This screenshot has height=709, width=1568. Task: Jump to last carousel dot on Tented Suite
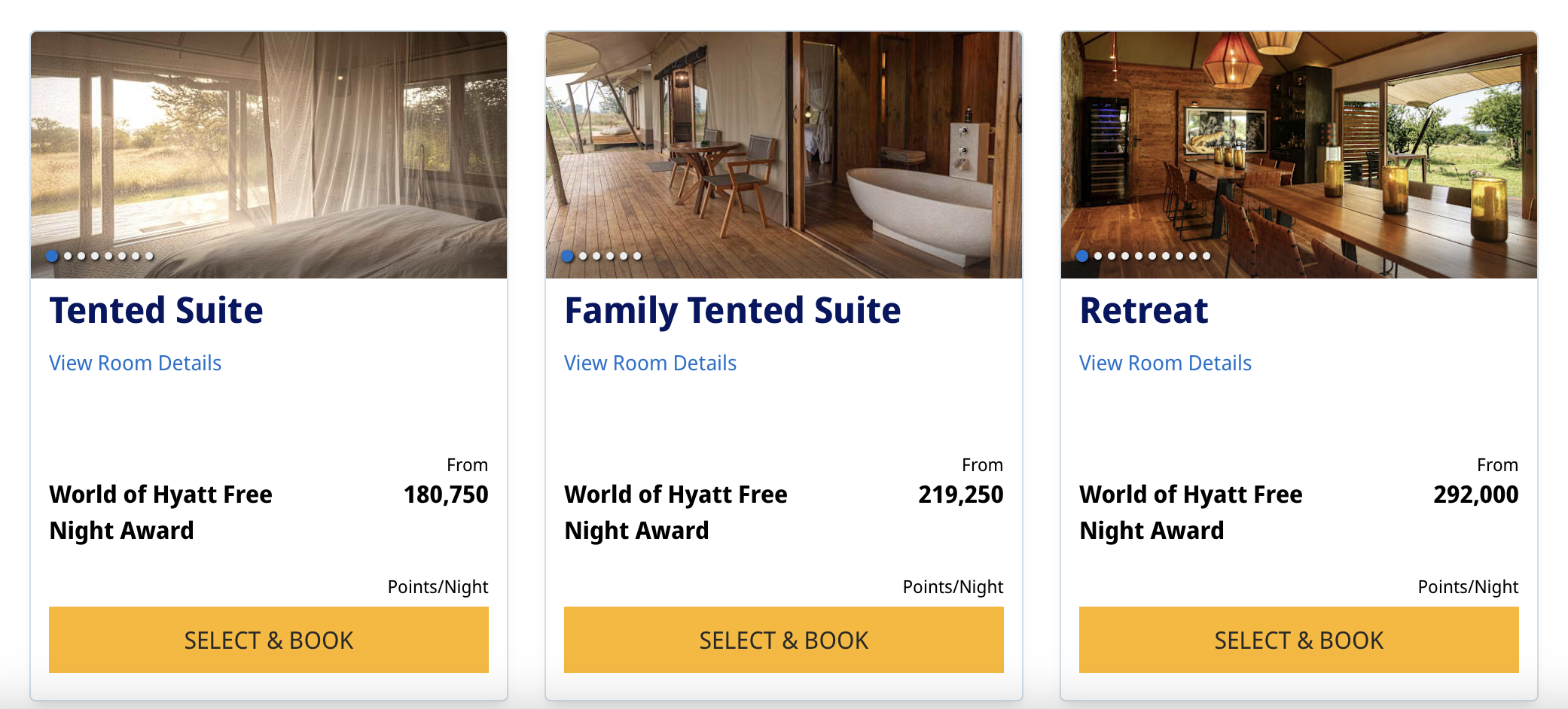click(149, 256)
